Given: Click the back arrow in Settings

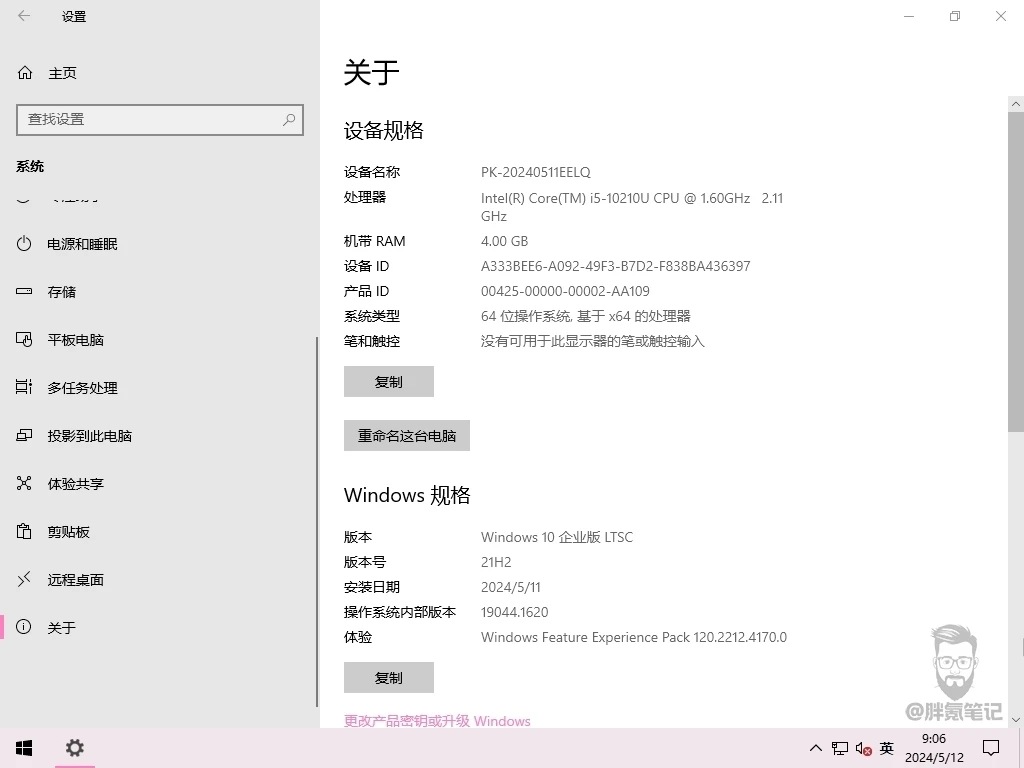Looking at the screenshot, I should [x=24, y=16].
